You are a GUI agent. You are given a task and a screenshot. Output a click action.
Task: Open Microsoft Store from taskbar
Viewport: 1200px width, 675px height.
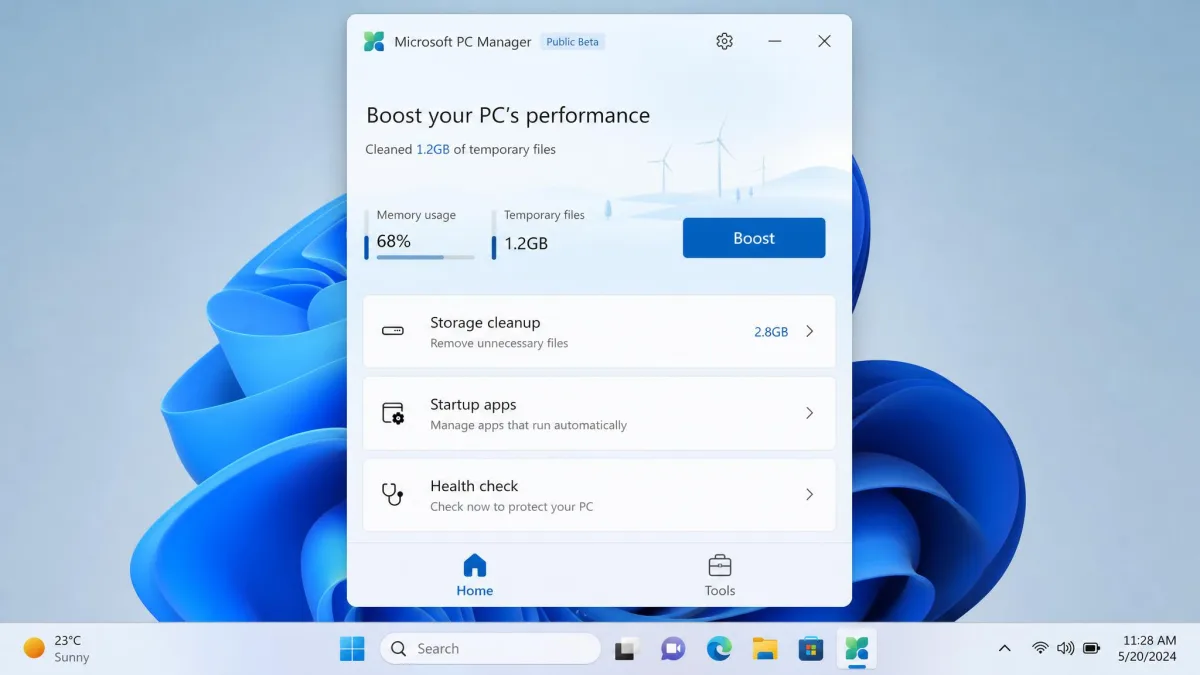[x=811, y=649]
